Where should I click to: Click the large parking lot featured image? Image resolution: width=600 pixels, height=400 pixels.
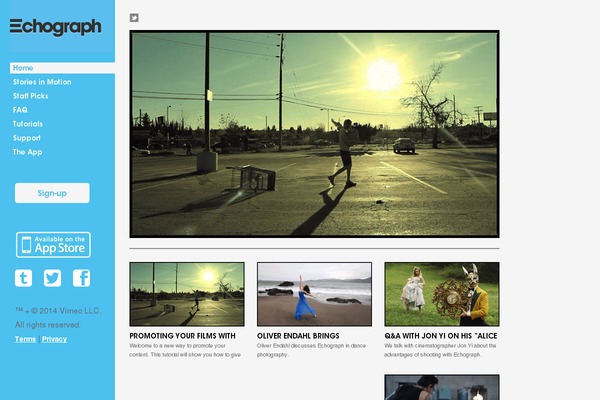pos(314,134)
